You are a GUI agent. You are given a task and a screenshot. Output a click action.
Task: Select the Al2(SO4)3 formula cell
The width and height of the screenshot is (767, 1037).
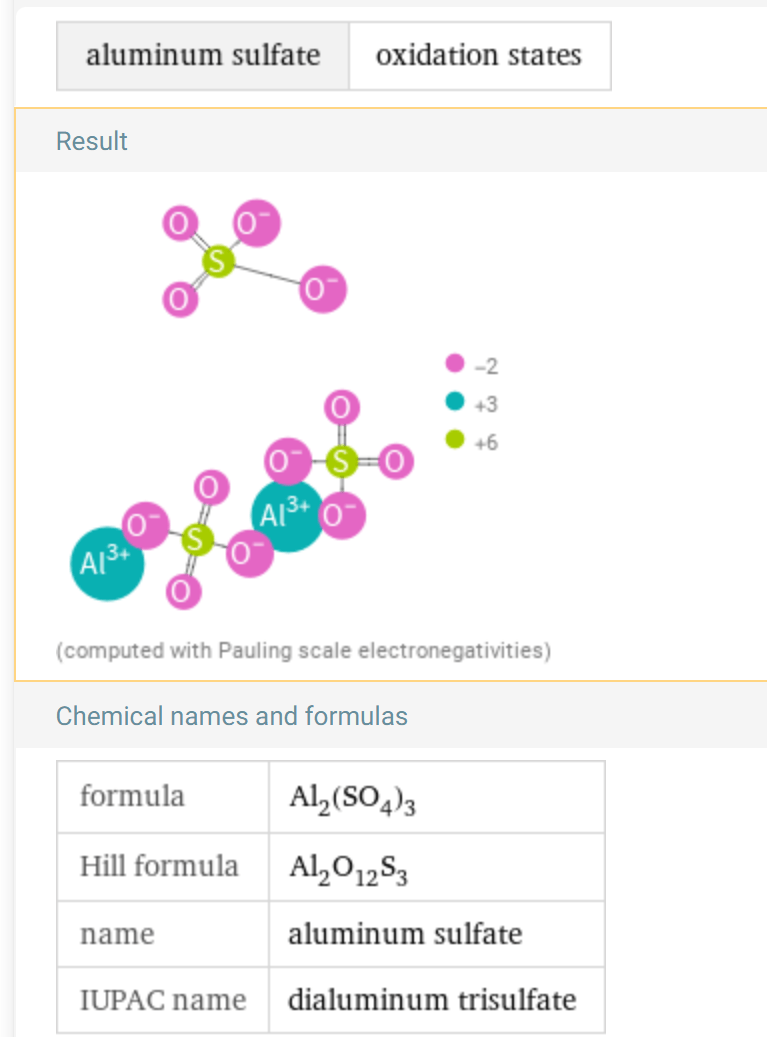coord(436,797)
